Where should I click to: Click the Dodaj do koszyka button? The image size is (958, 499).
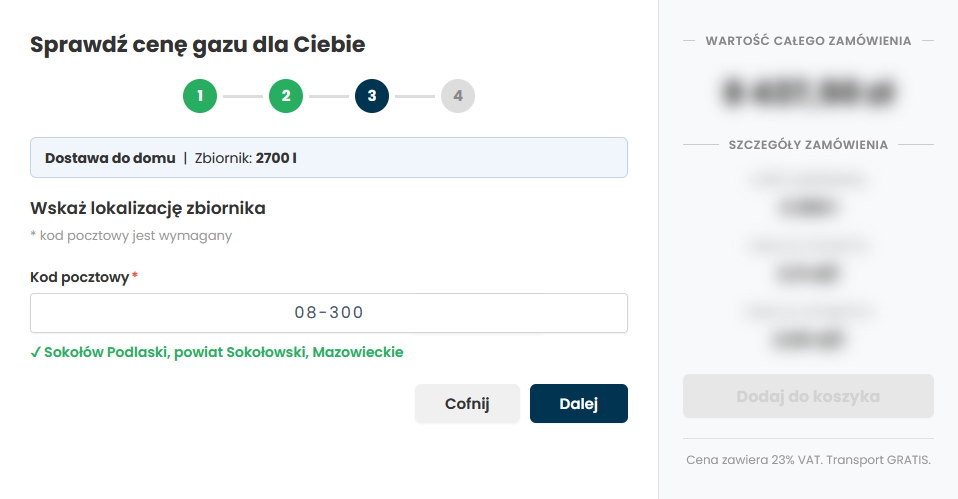[x=808, y=396]
